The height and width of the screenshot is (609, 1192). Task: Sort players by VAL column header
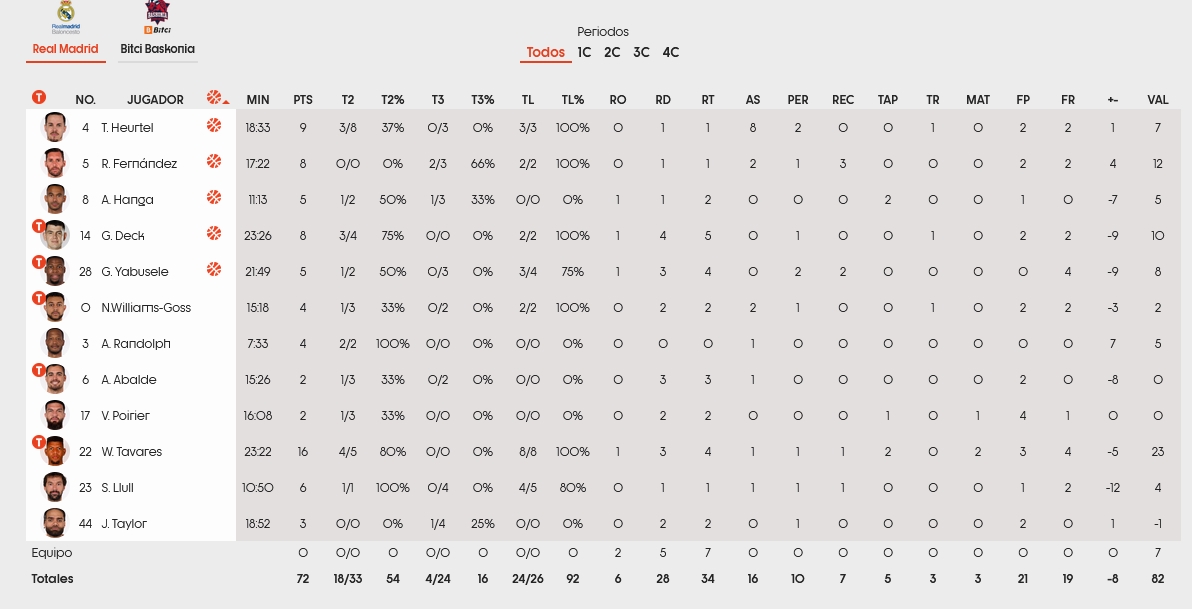pos(1158,100)
